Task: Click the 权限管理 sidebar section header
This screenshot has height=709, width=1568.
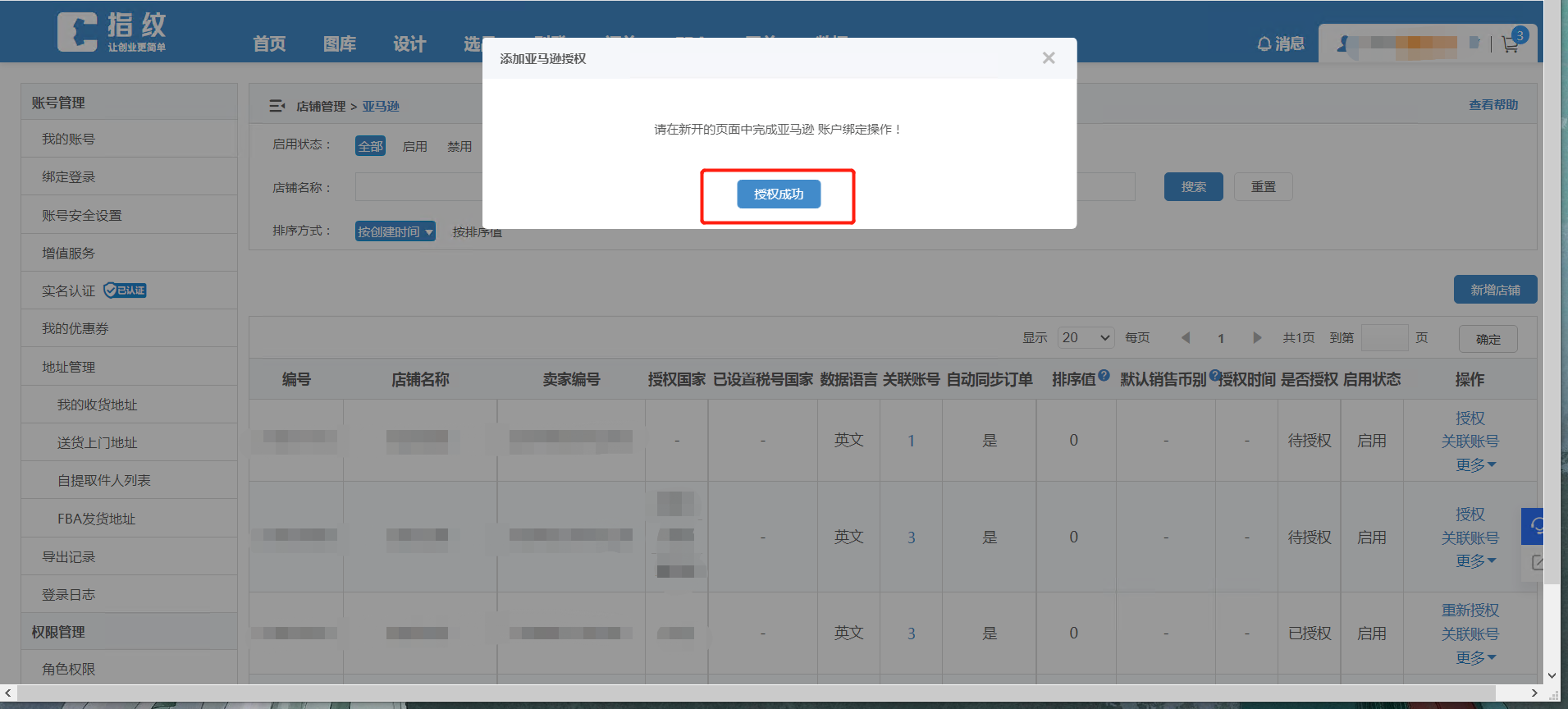Action: tap(129, 632)
